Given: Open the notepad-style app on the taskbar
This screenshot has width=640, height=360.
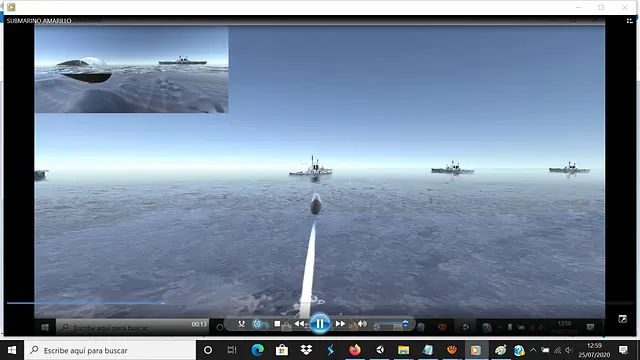Looking at the screenshot, I should [x=428, y=350].
